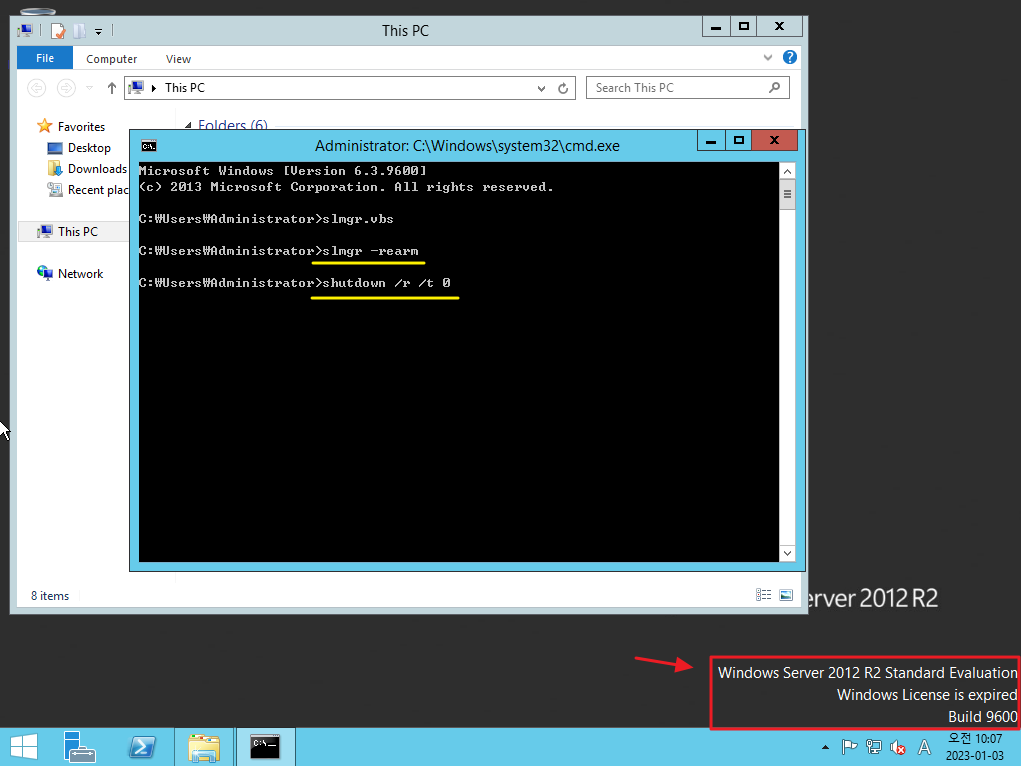Open the View ribbon tab
1021x766 pixels.
click(178, 59)
